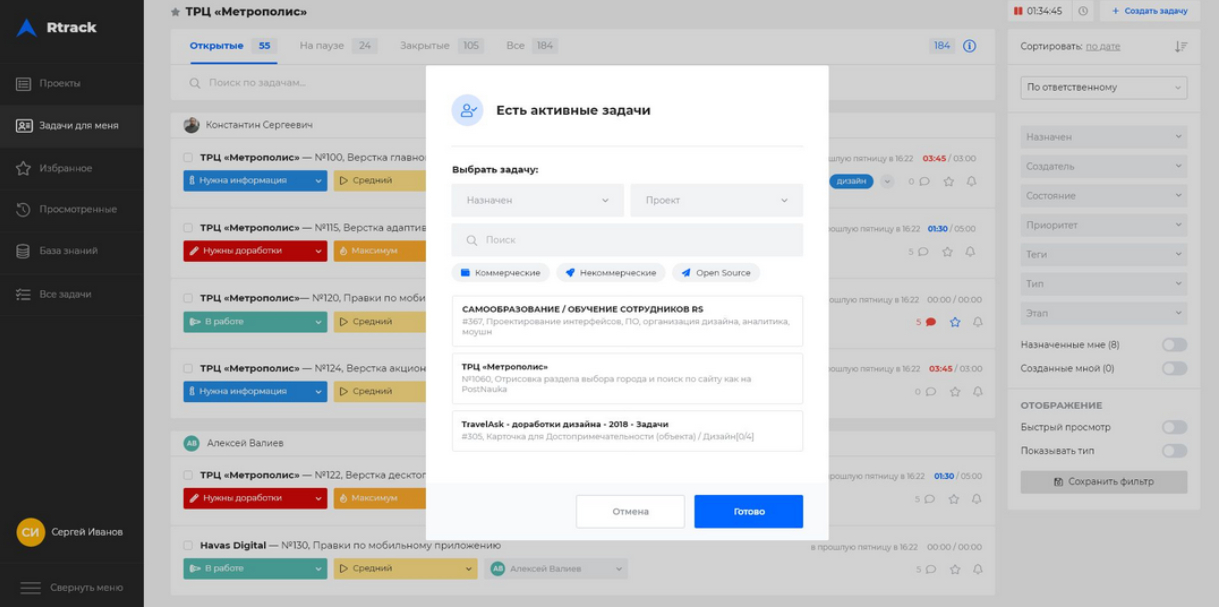Open comments icon on task №100 row
This screenshot has width=1219, height=607.
[x=925, y=182]
